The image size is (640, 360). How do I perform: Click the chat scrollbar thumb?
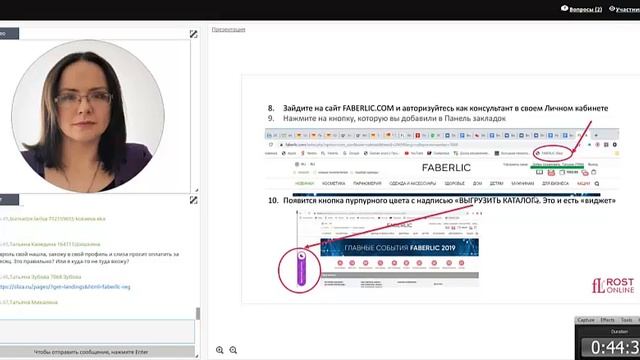198,313
